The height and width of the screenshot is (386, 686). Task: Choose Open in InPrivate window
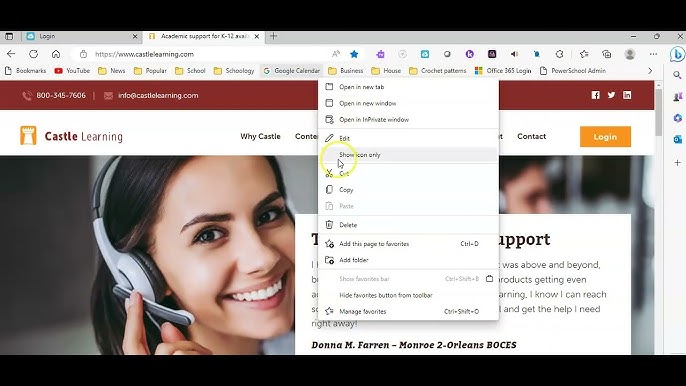pos(408,119)
